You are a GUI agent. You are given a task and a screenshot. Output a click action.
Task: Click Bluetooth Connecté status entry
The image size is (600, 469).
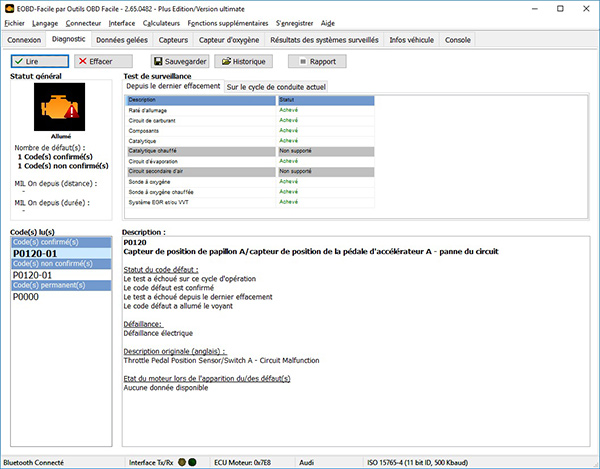tap(34, 462)
